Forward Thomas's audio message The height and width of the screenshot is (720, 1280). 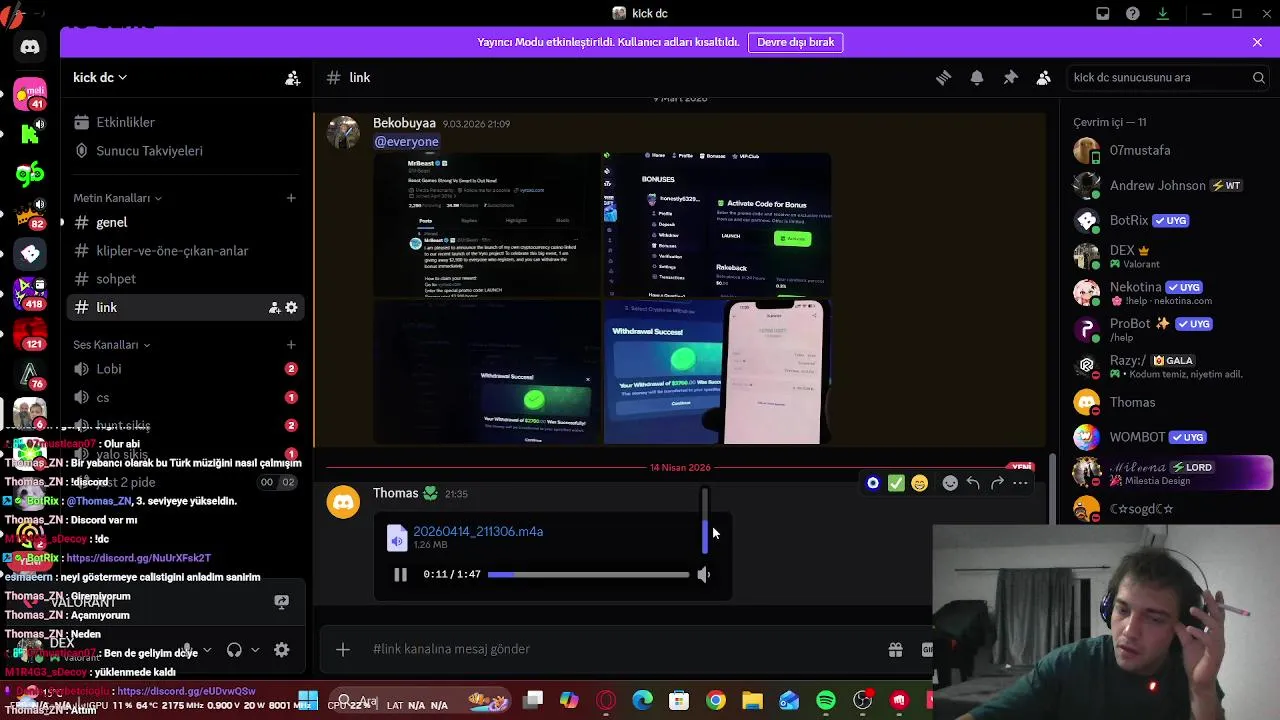pyautogui.click(x=997, y=484)
